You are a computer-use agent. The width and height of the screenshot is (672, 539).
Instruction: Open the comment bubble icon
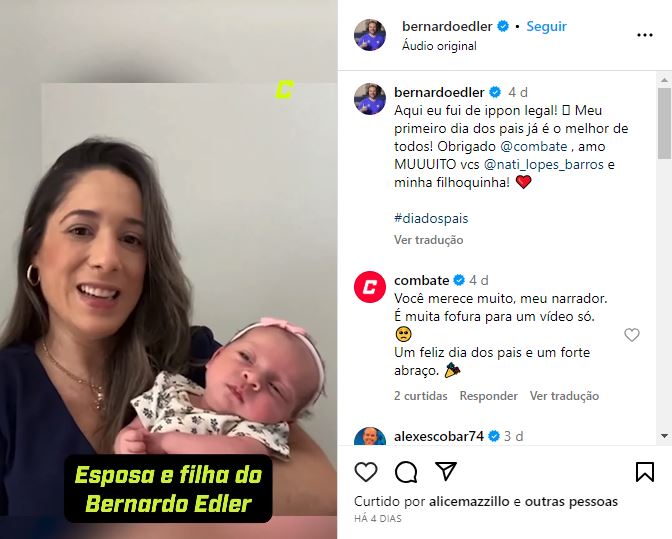[406, 472]
